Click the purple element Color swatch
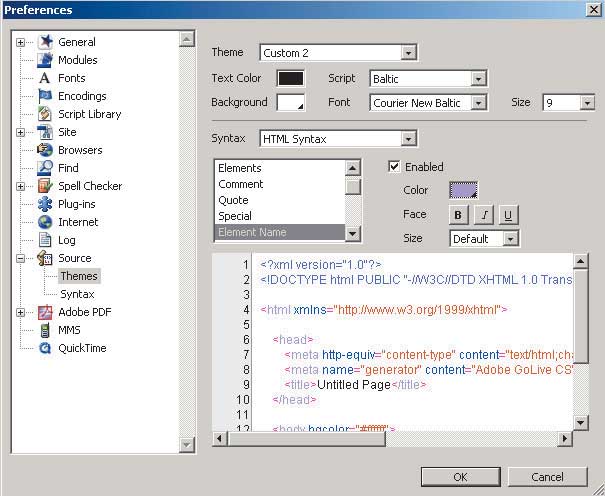605x496 pixels. point(463,190)
